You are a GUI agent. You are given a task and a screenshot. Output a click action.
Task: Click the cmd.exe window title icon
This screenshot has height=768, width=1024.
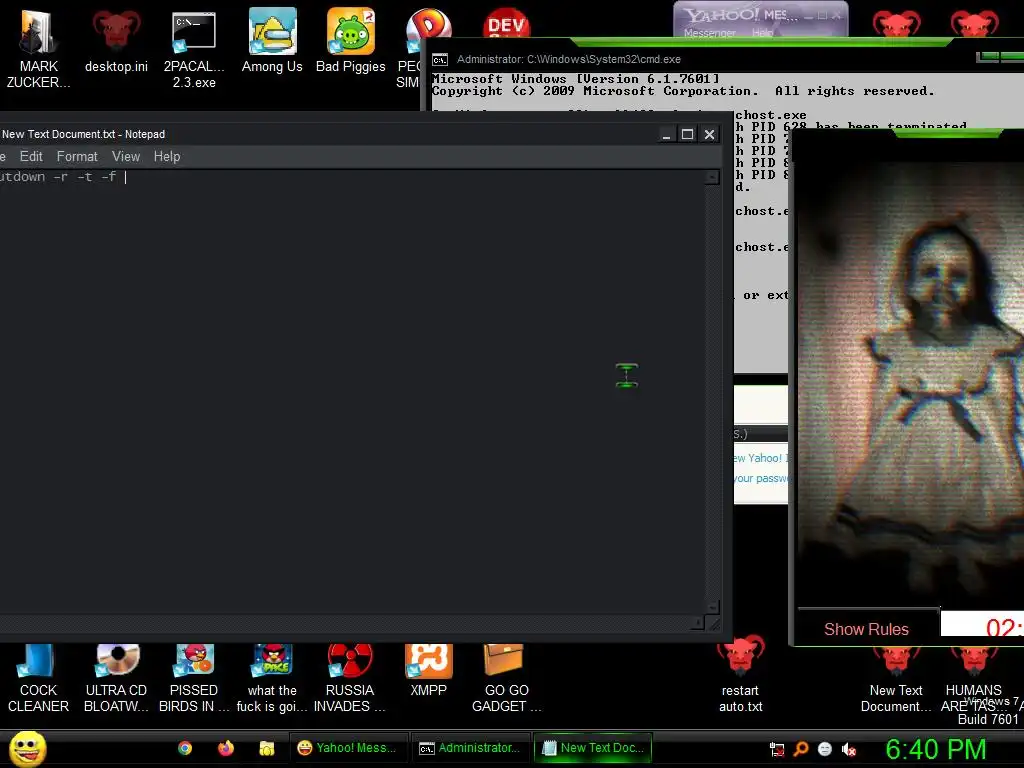(440, 59)
